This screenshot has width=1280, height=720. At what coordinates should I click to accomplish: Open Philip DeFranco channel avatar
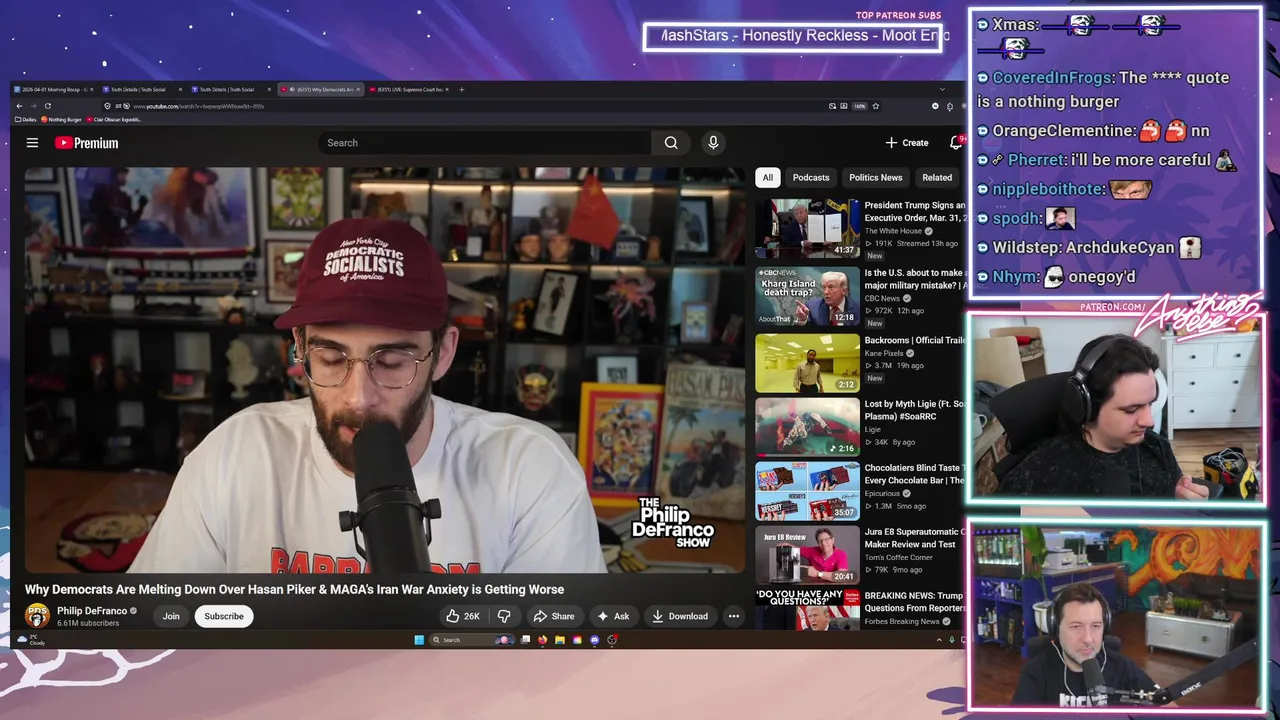pos(37,616)
